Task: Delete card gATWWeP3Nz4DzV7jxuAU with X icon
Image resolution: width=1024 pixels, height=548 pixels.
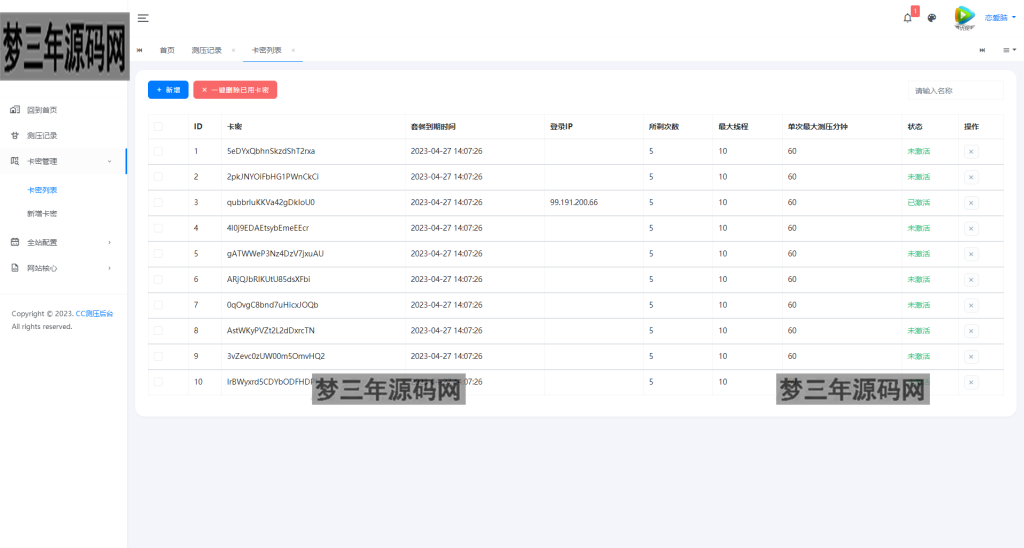Action: tap(971, 254)
